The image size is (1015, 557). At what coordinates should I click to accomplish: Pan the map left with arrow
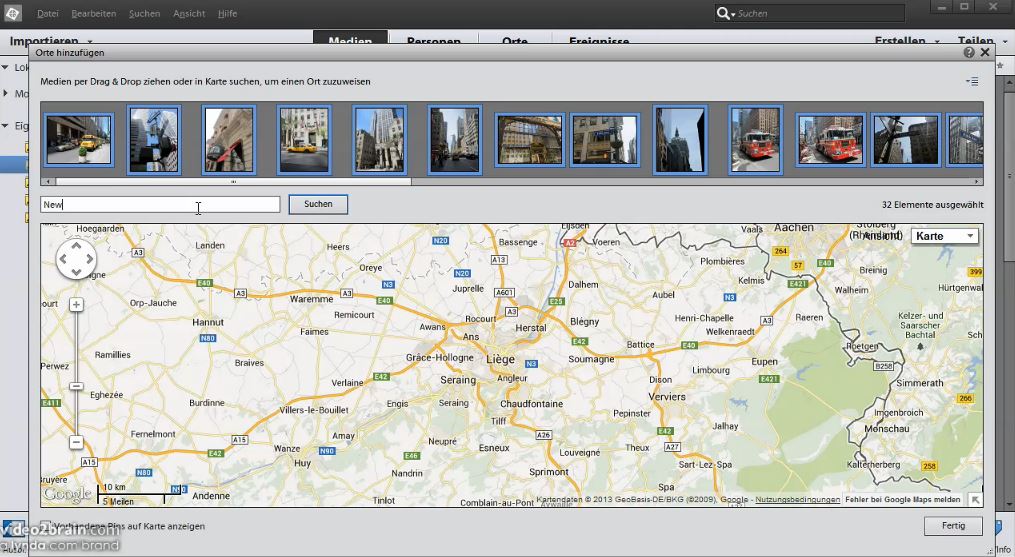click(63, 259)
